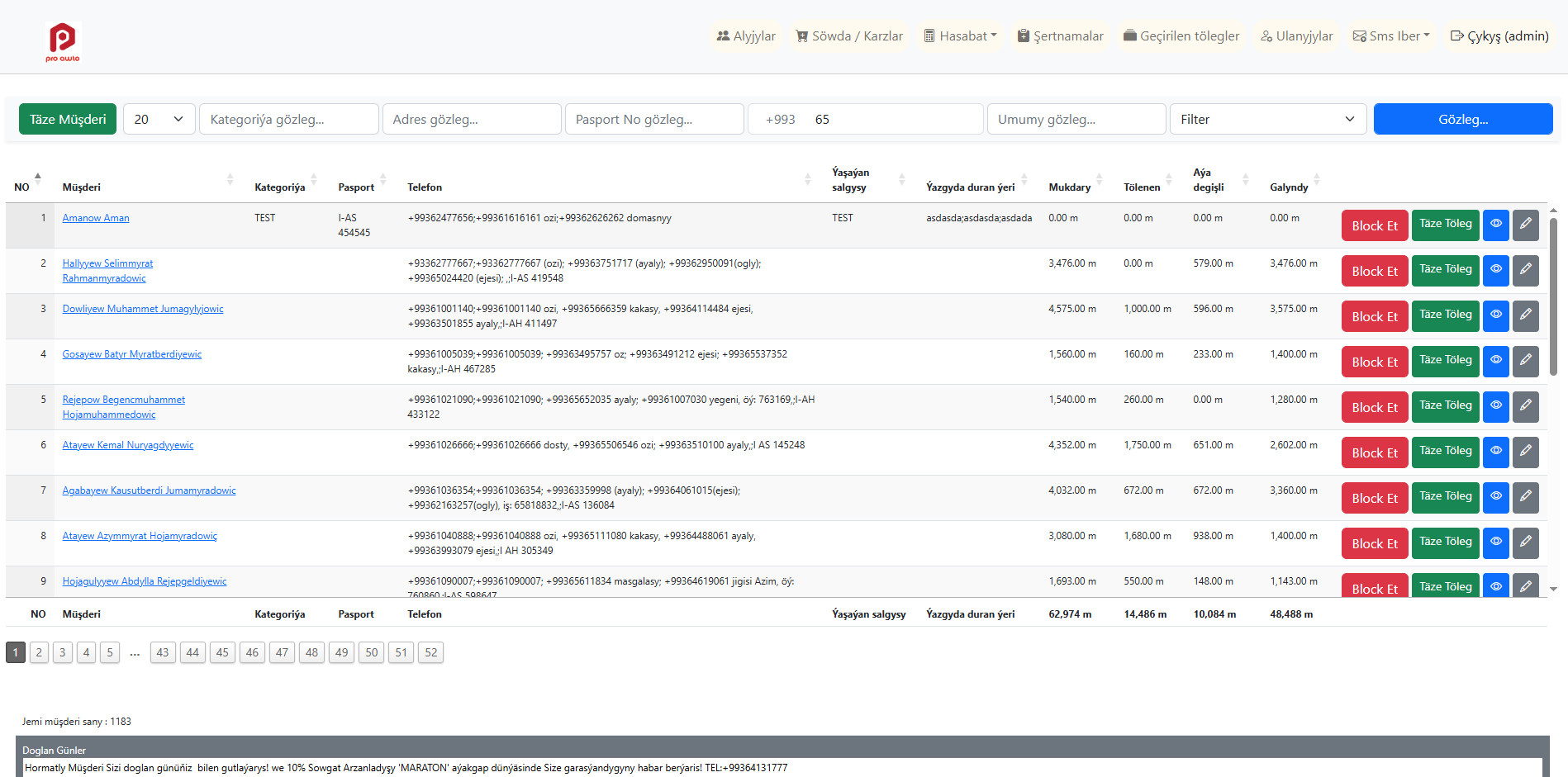Click the Pasport No search field
The image size is (1568, 777).
pos(653,119)
